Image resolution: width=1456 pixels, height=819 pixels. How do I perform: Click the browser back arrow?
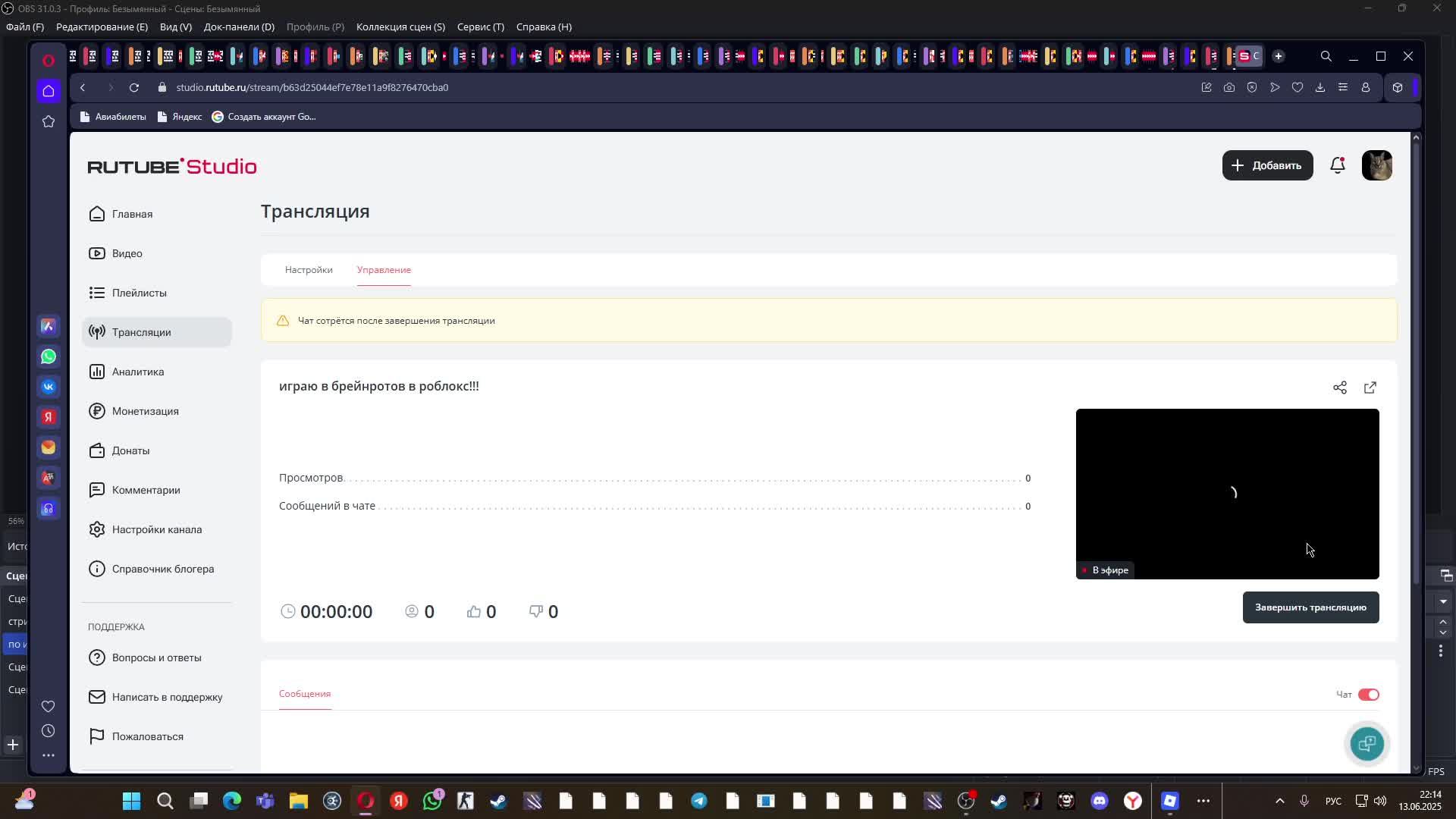[83, 88]
